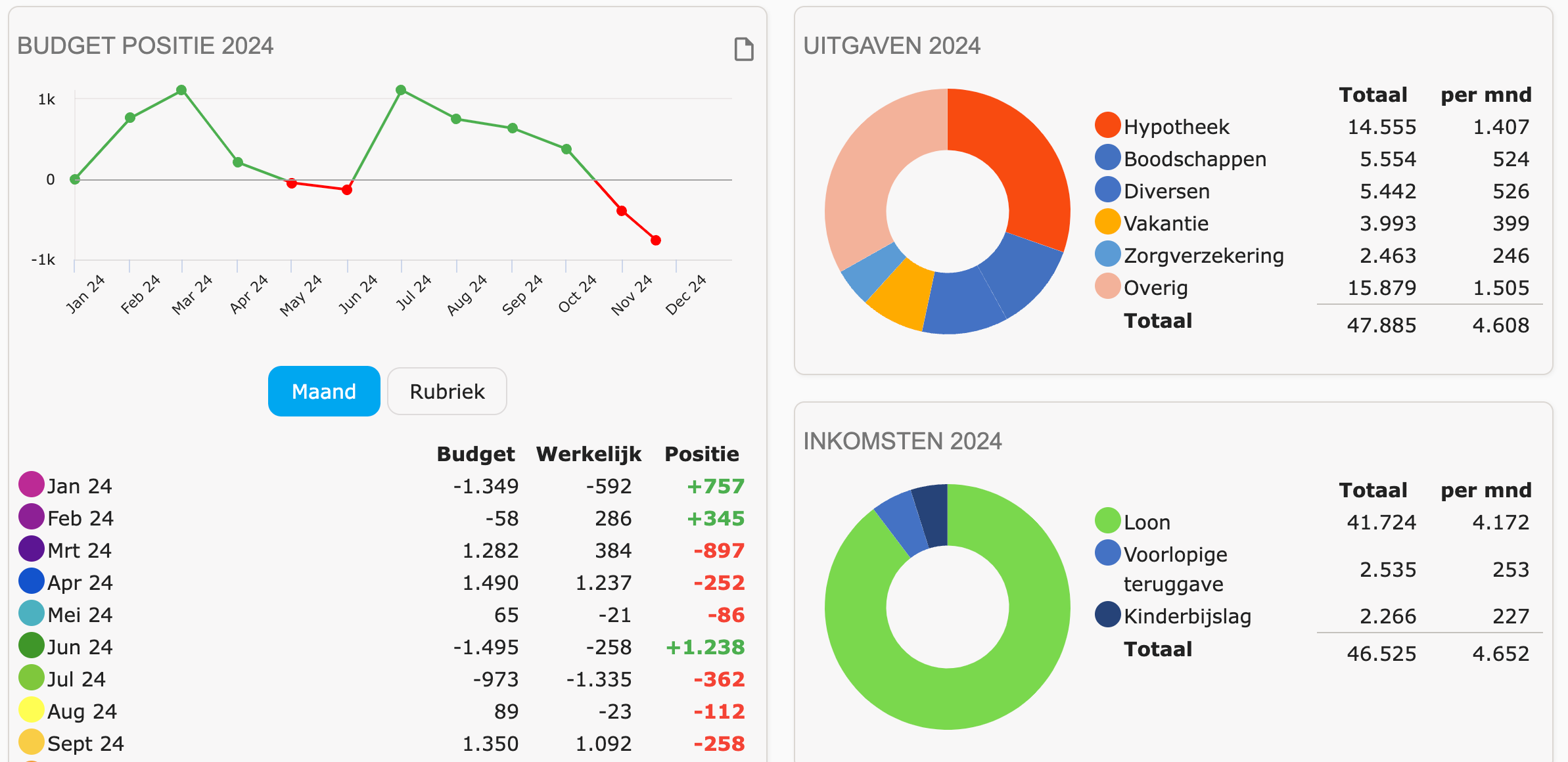This screenshot has height=762, width=1568.
Task: Click the Overig legend dot
Action: 1107,286
